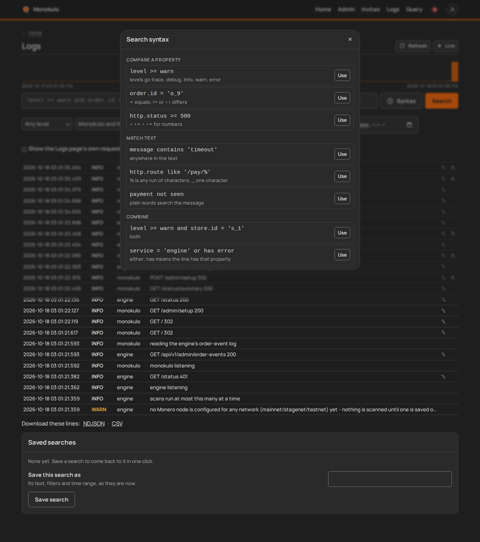
Task: Open the 'Any level' dropdown
Action: (x=47, y=124)
